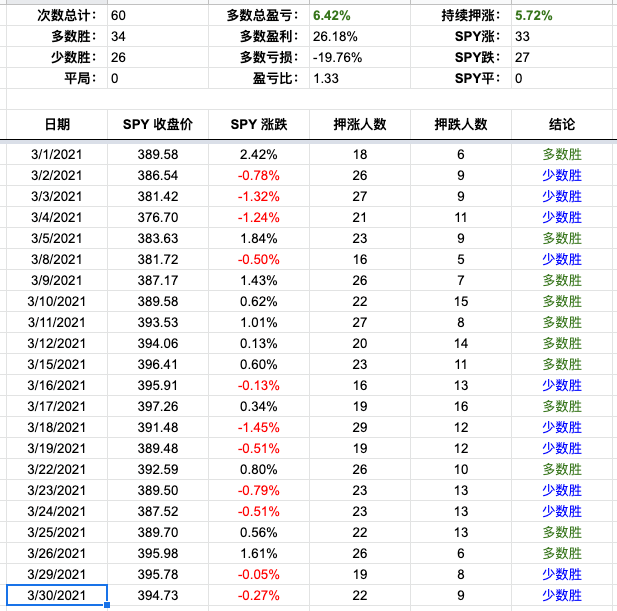Click 押跌人数 value 16 on 3/17/2021
Image resolution: width=617 pixels, height=611 pixels.
(461, 406)
